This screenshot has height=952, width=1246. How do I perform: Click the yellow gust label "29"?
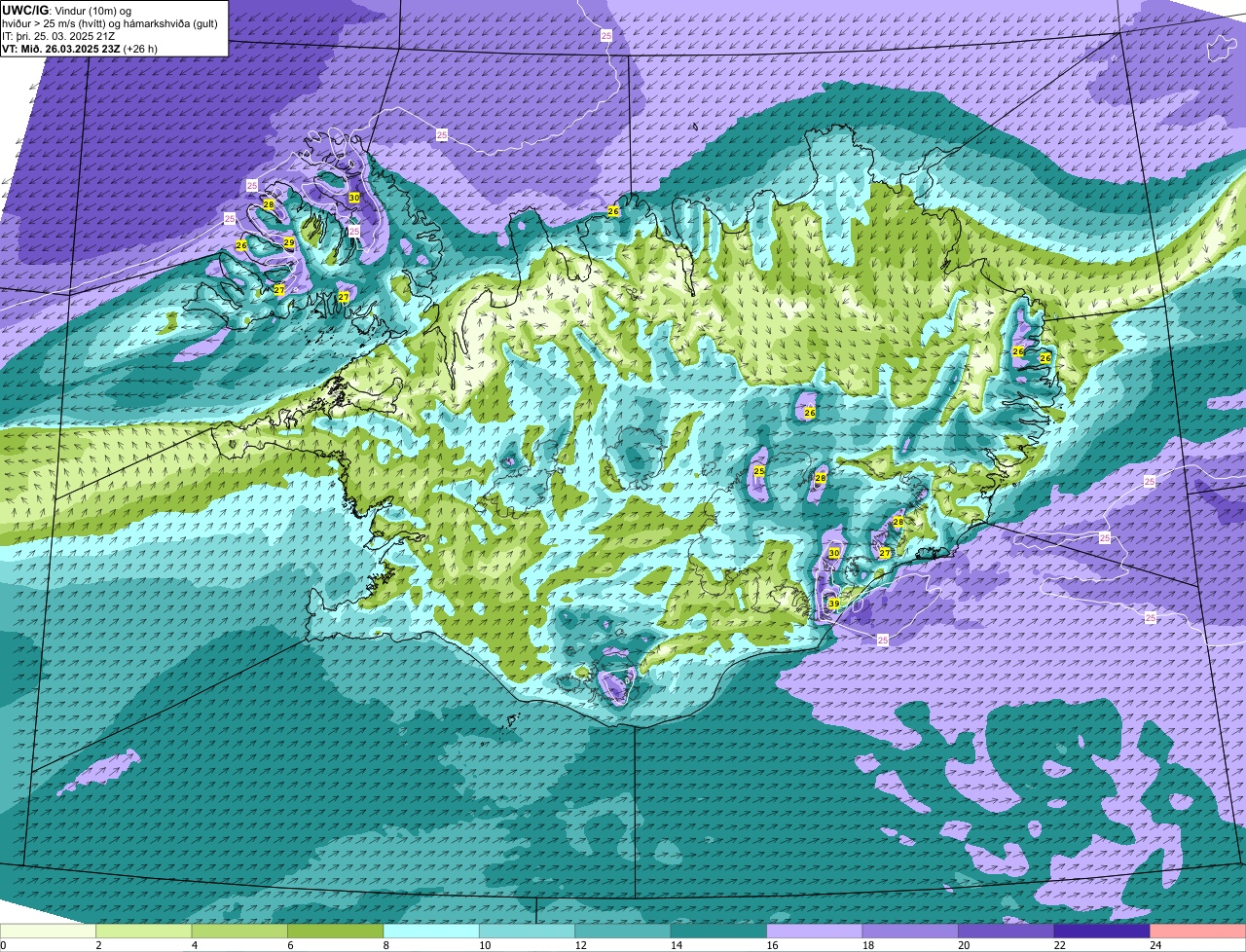coord(288,242)
